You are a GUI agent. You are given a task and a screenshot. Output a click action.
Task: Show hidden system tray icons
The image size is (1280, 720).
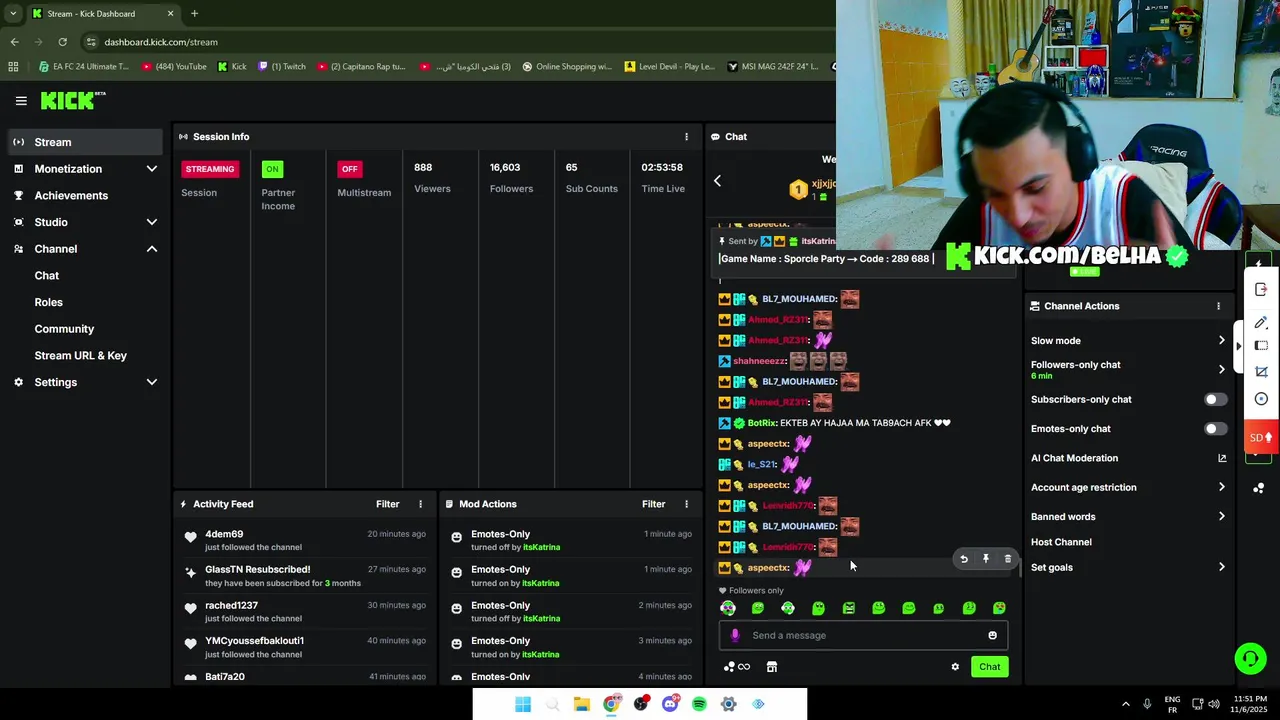(x=1125, y=704)
